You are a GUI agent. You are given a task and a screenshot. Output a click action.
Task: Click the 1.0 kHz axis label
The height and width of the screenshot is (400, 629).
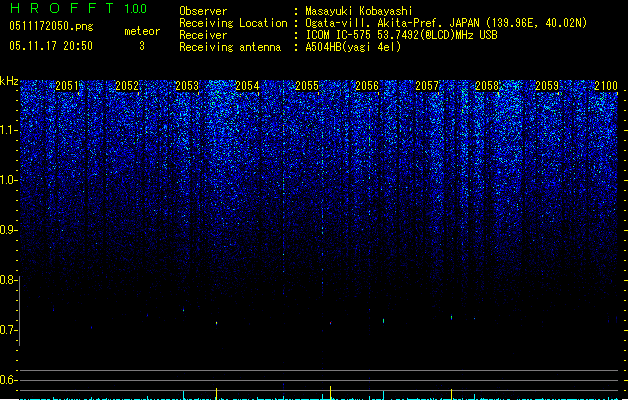point(9,180)
